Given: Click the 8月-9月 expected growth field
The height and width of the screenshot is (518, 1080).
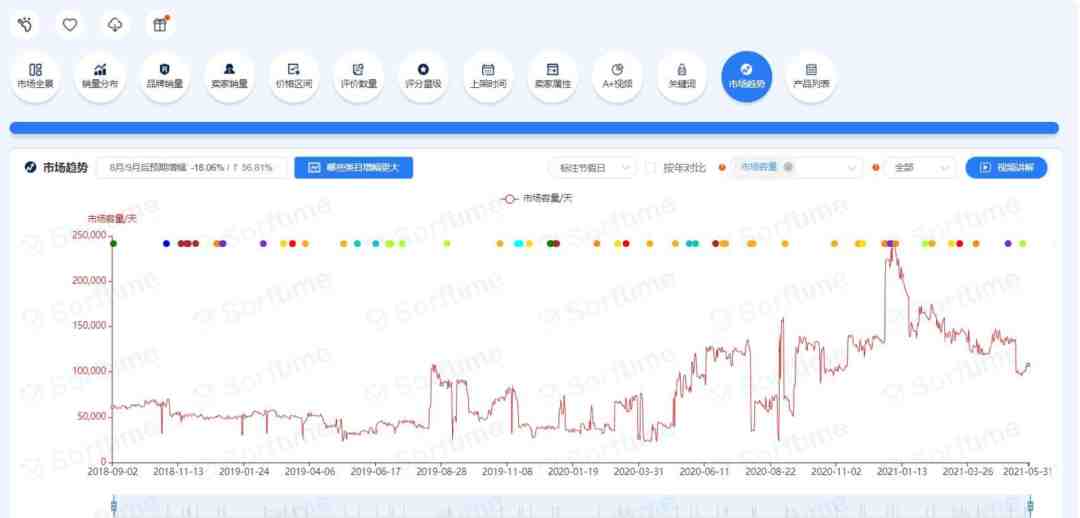Looking at the screenshot, I should (x=191, y=167).
